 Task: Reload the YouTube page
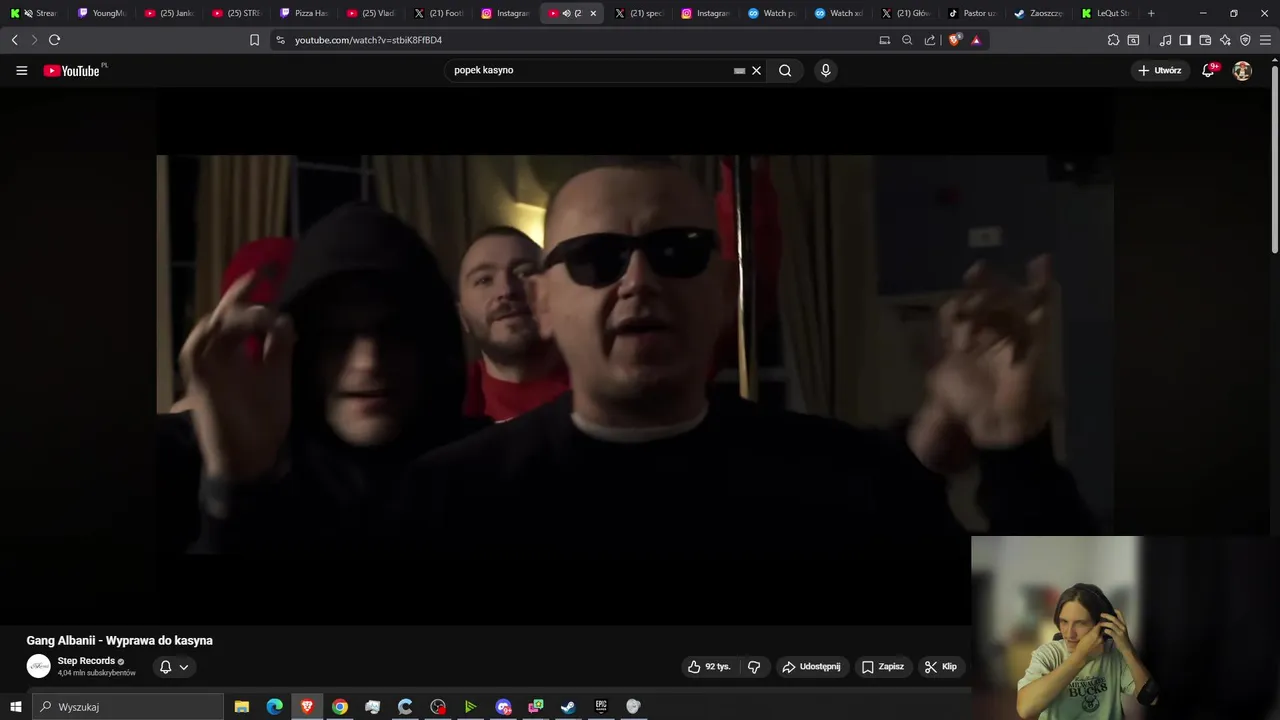tap(54, 40)
